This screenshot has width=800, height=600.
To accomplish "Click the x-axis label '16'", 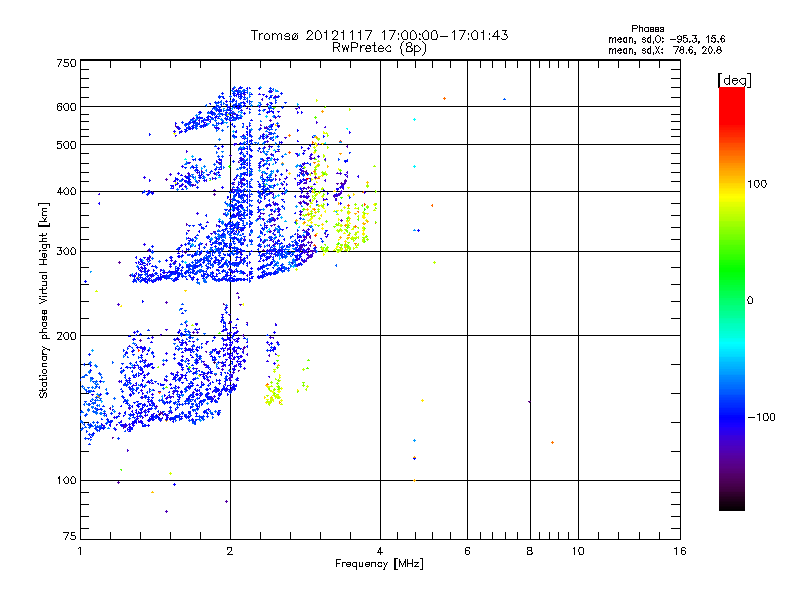I will pyautogui.click(x=680, y=551).
